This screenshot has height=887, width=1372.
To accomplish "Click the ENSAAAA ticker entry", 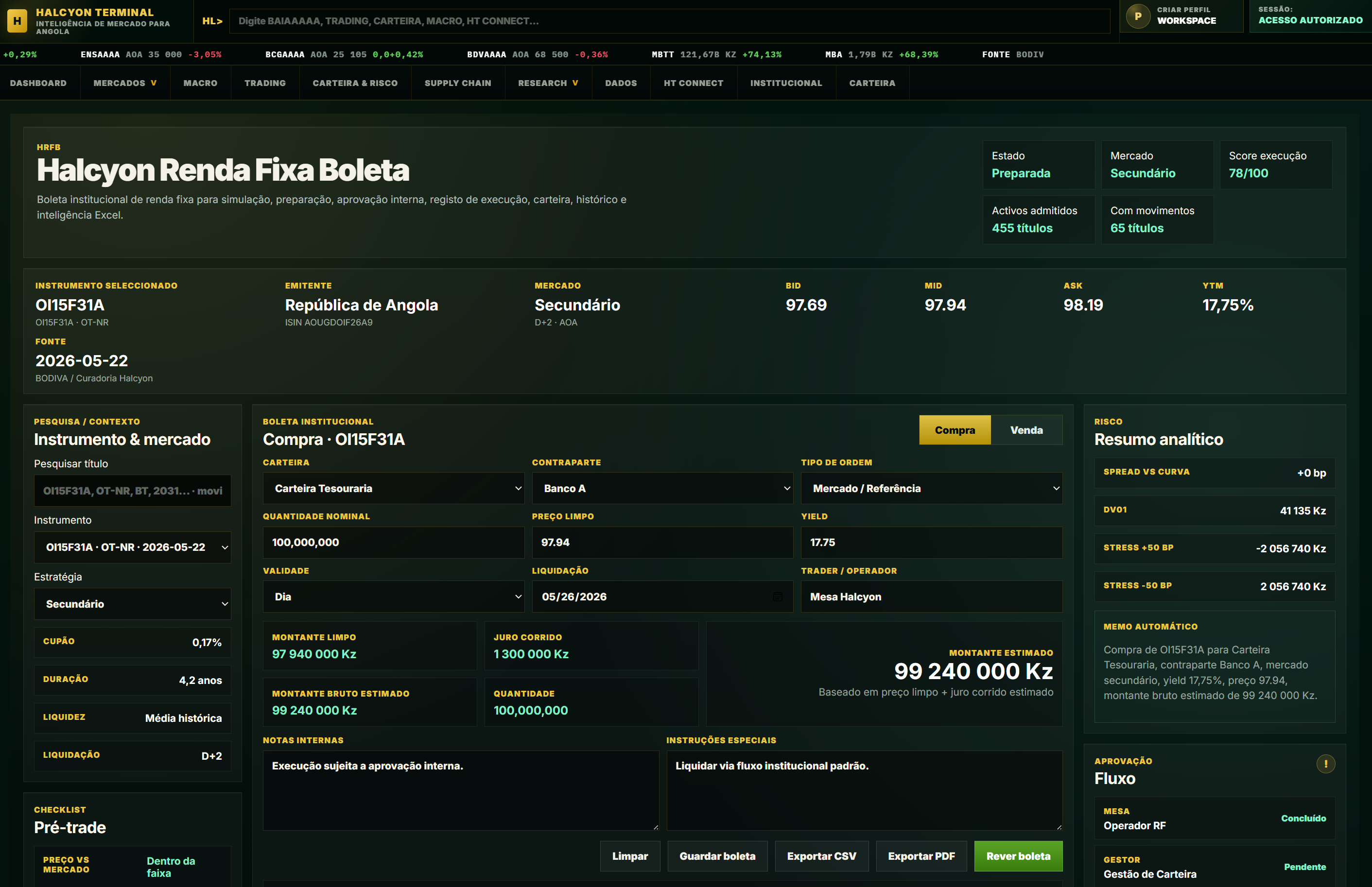I will [151, 55].
